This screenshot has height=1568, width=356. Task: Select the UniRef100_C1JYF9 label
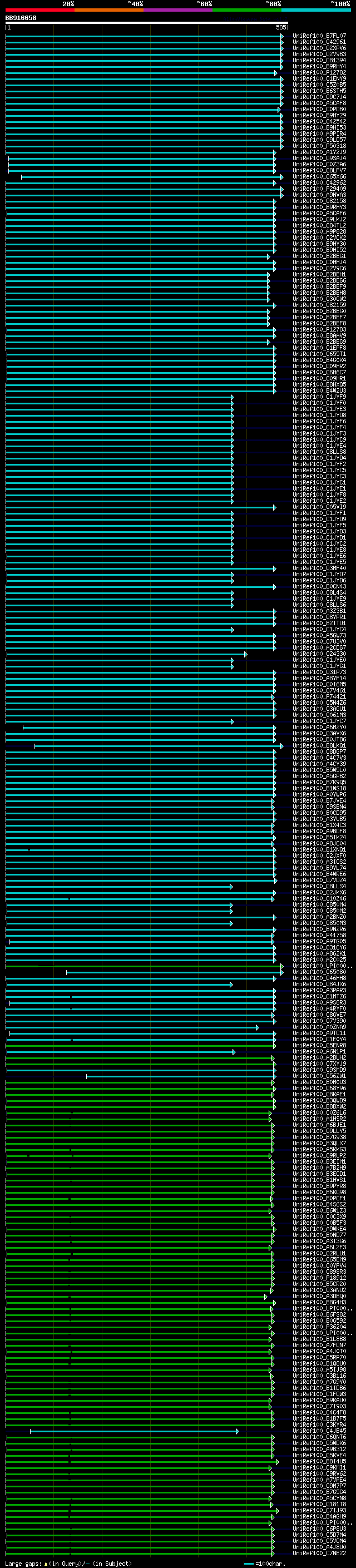pos(319,397)
